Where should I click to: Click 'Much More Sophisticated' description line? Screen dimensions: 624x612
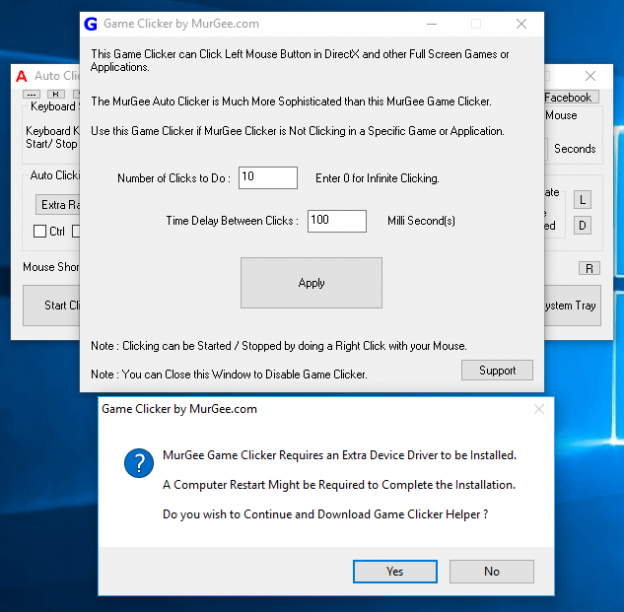[291, 101]
